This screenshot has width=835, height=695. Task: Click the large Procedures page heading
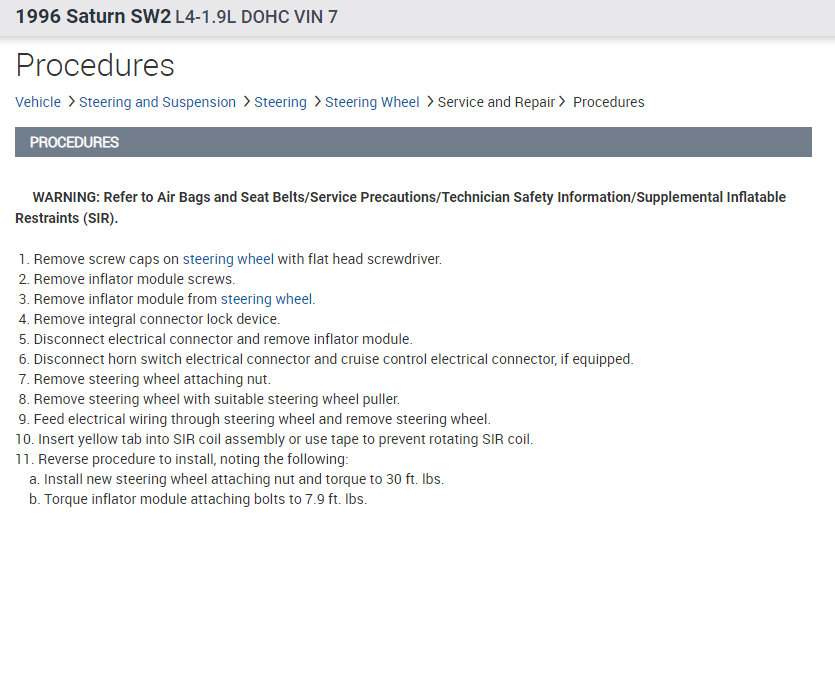[x=95, y=66]
